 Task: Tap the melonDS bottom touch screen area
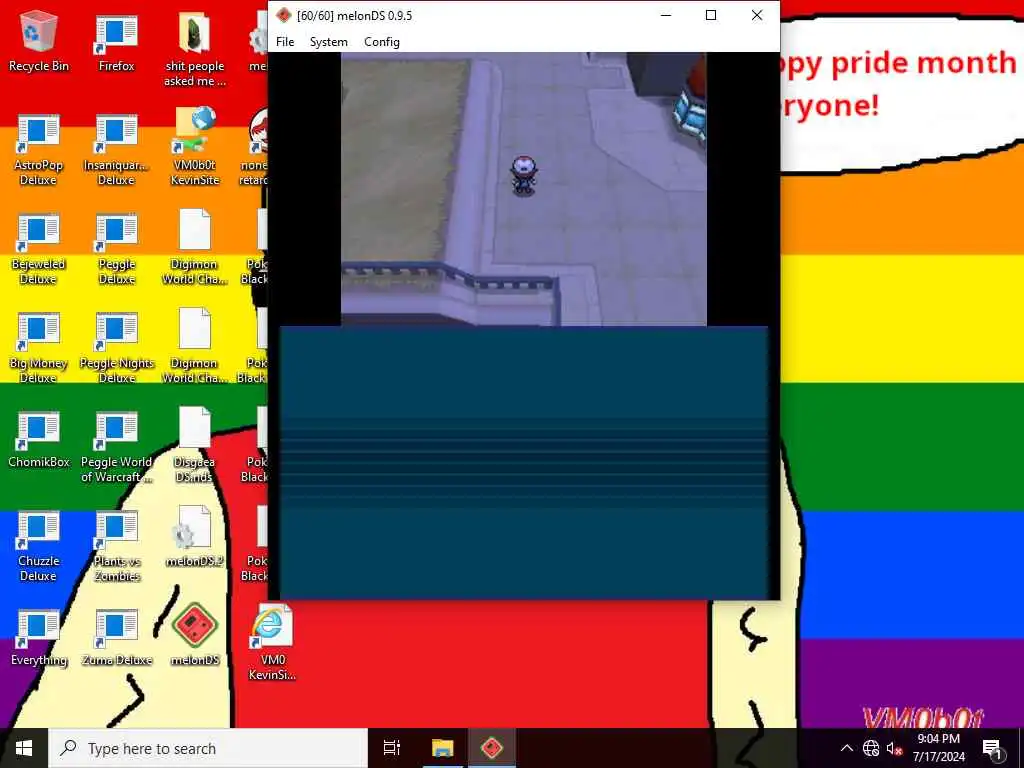(x=524, y=462)
